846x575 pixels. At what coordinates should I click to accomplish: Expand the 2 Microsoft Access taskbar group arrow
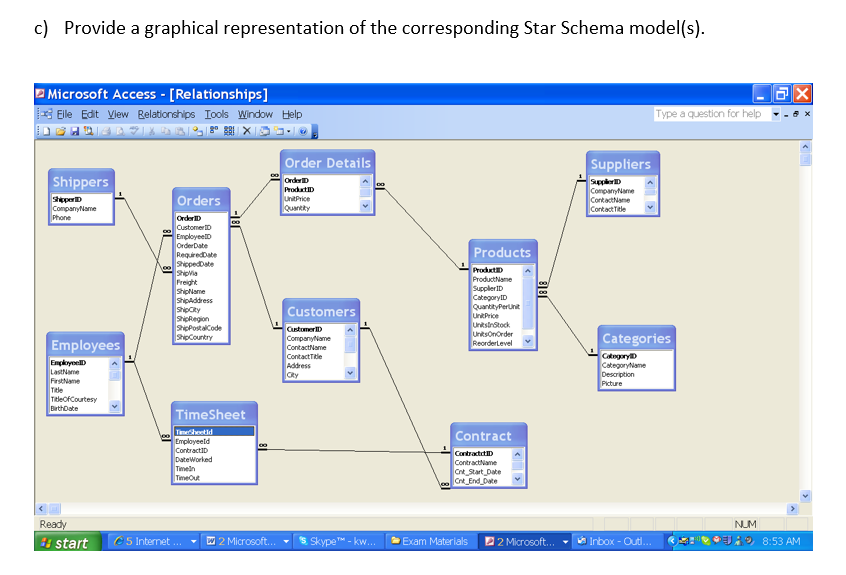point(565,541)
